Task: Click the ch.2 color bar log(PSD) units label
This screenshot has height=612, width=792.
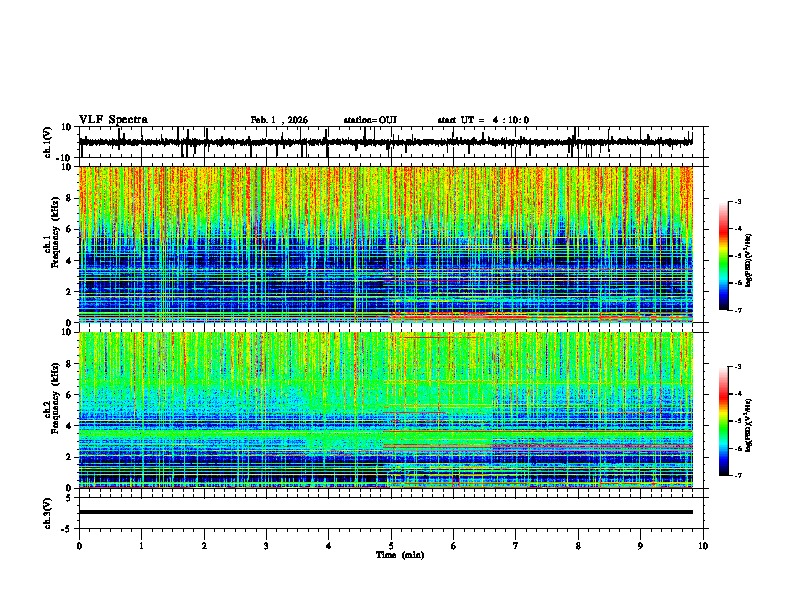Action: [749, 425]
